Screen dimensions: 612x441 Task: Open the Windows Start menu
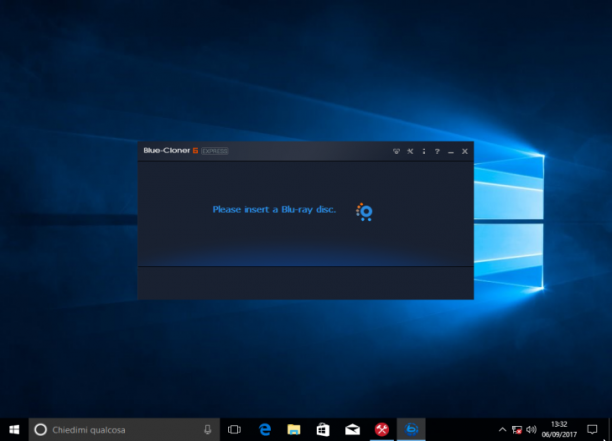(14, 430)
